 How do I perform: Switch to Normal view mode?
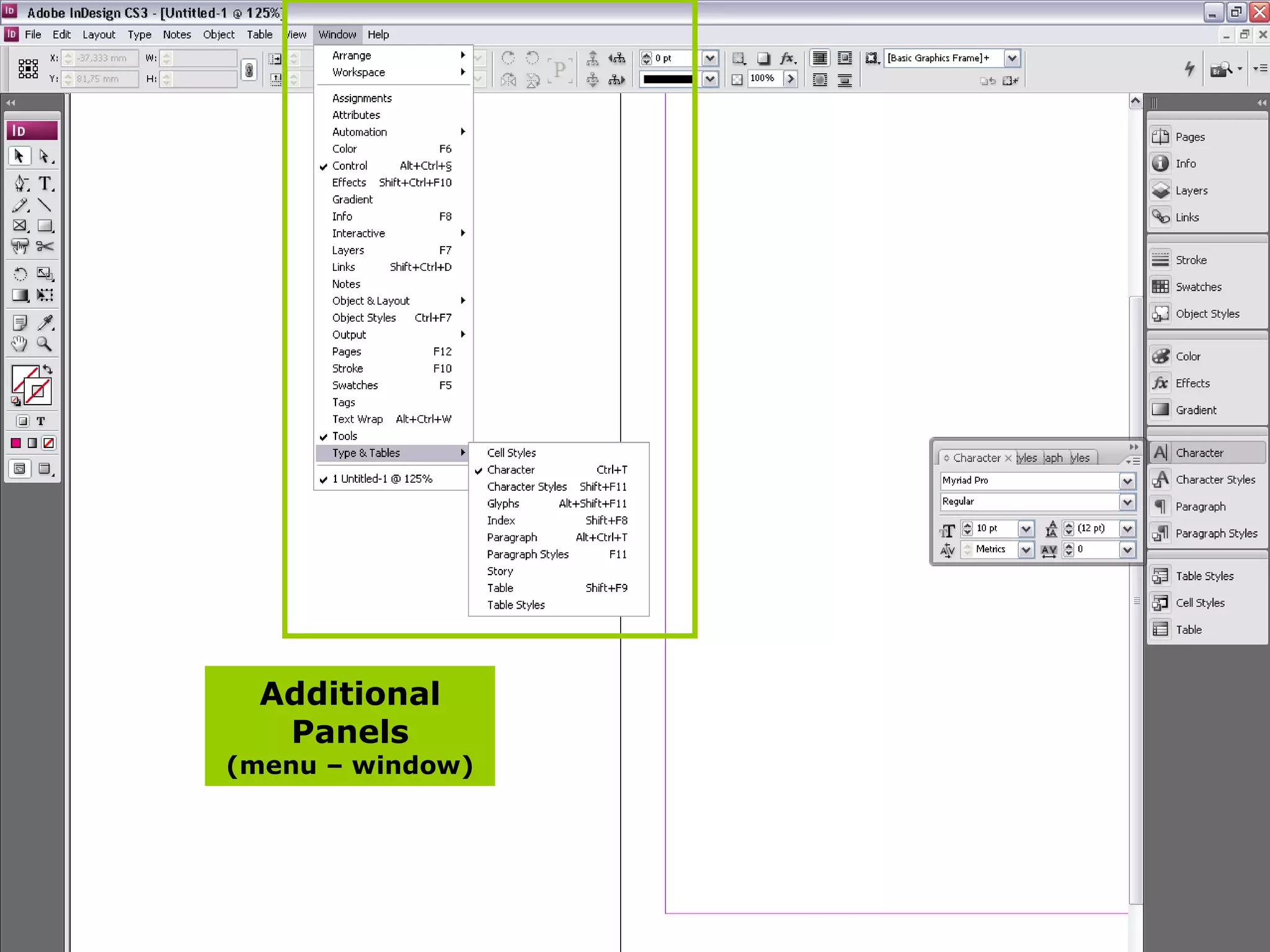pos(20,469)
